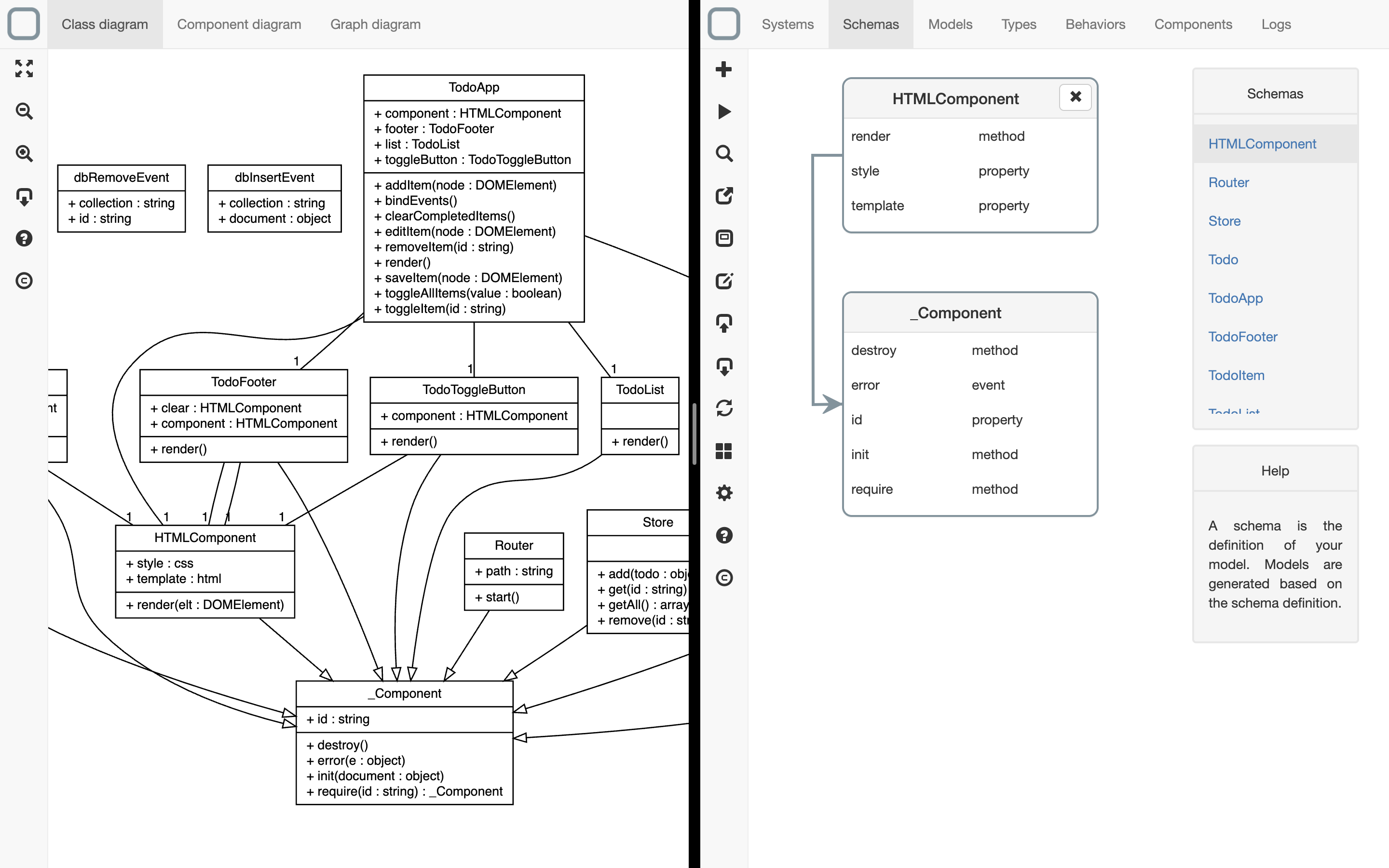
Task: Click the HTMLComponent schema link
Action: 1262,144
